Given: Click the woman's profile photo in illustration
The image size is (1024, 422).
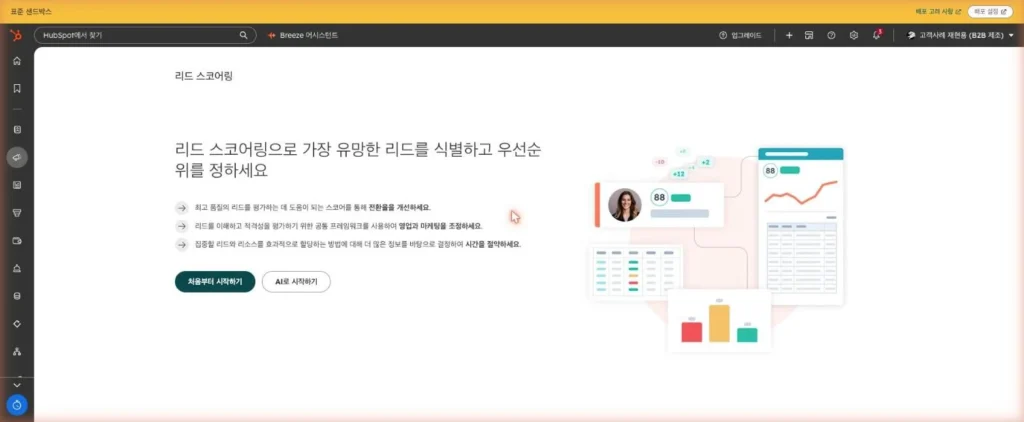Looking at the screenshot, I should [624, 205].
